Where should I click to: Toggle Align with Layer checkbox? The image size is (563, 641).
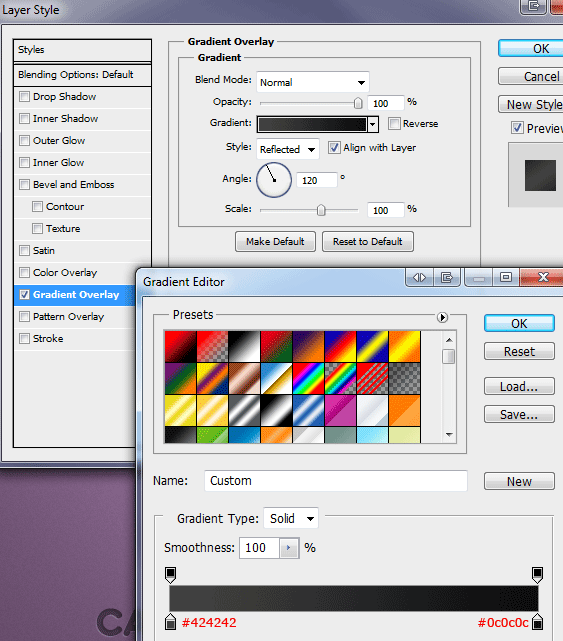click(334, 148)
